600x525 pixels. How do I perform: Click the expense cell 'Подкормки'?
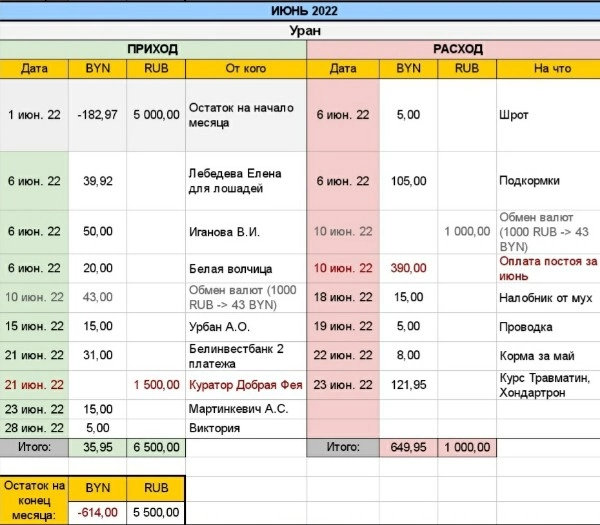548,181
